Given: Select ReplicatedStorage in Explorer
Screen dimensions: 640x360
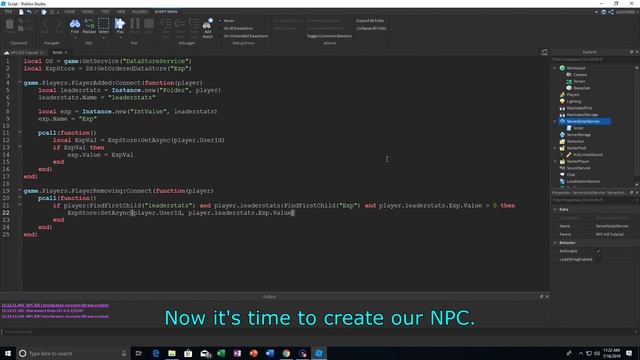Looking at the screenshot, I should [582, 115].
